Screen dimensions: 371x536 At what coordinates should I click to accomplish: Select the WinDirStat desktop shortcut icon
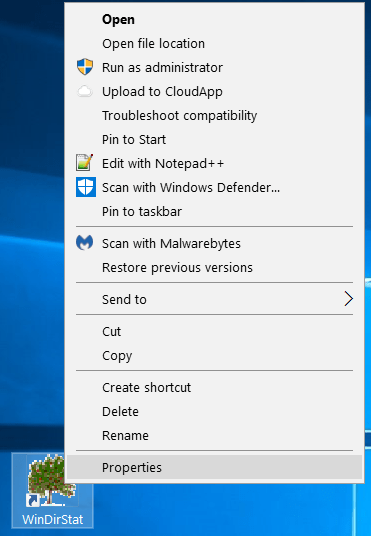[x=52, y=491]
